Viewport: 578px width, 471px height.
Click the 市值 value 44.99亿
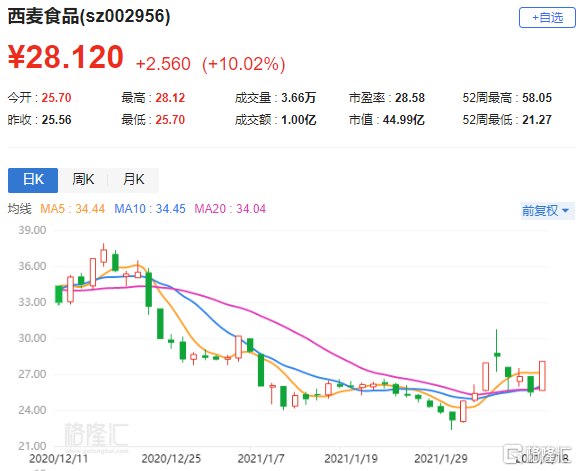point(404,120)
